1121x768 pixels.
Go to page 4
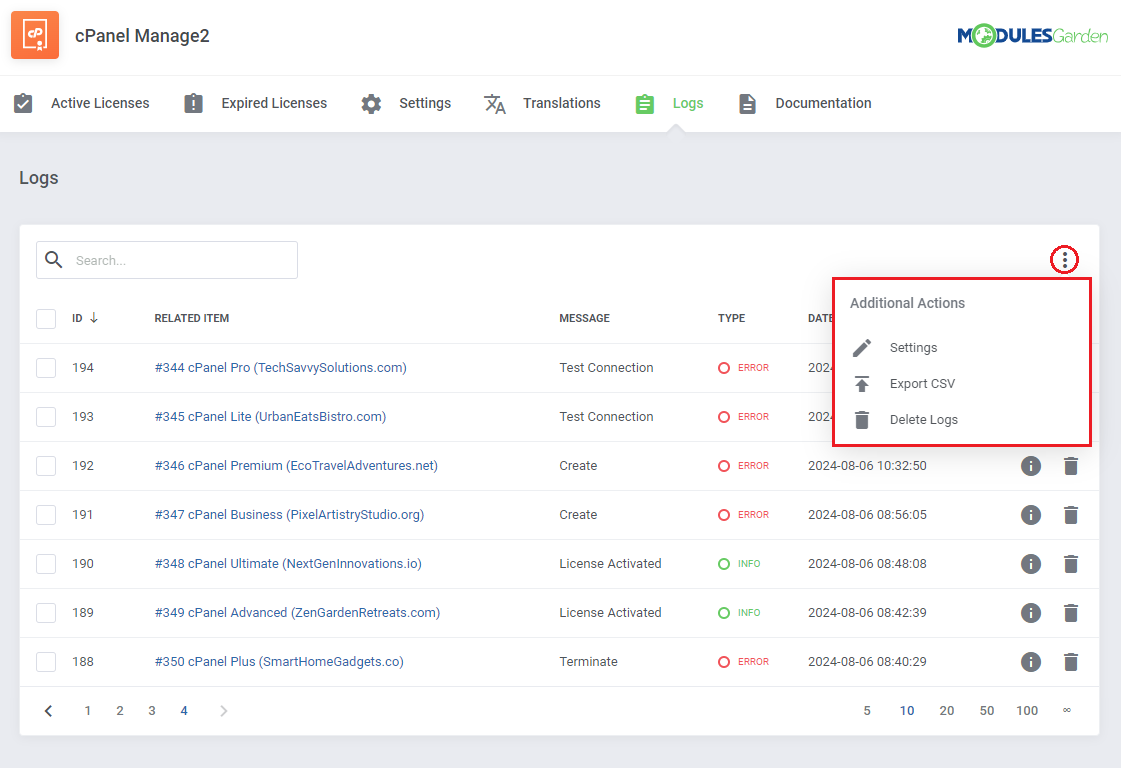click(184, 711)
